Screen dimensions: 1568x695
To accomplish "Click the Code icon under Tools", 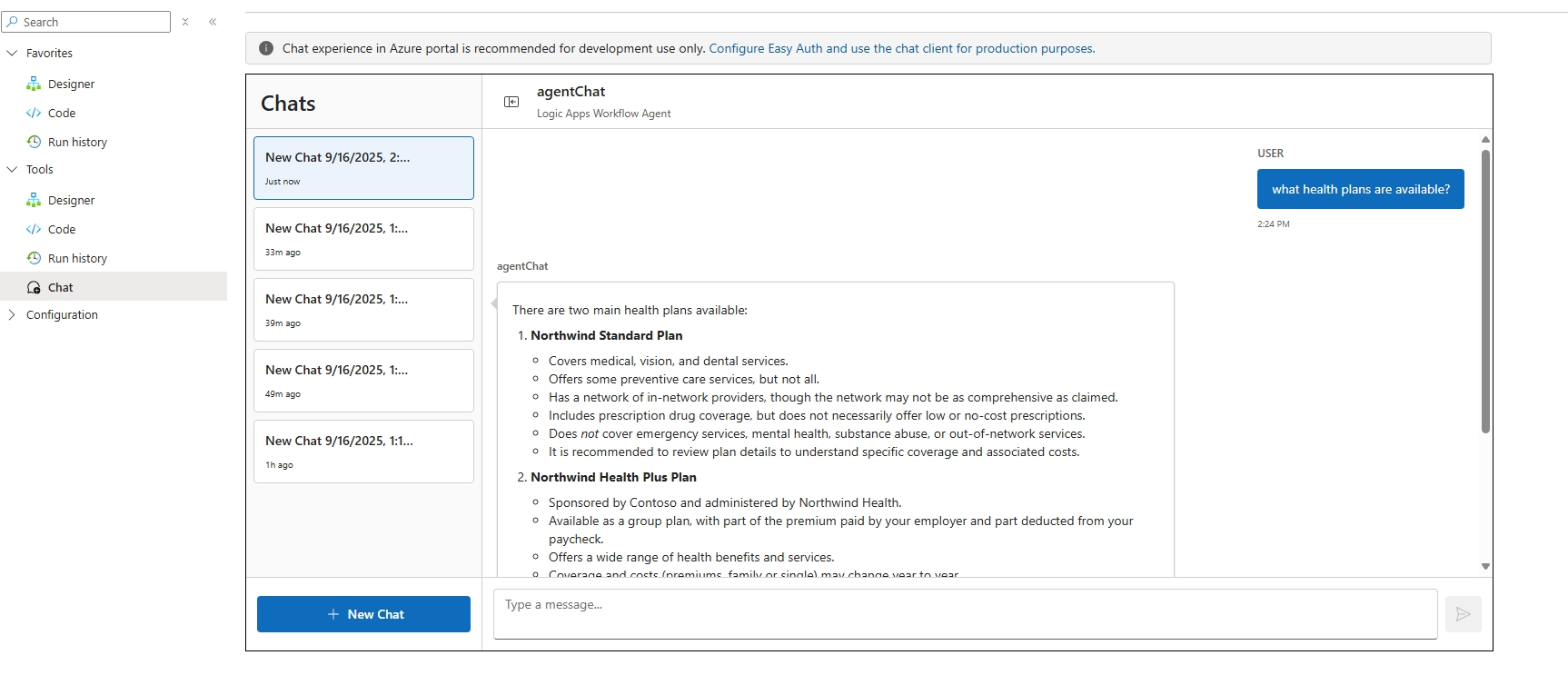I will click(34, 229).
